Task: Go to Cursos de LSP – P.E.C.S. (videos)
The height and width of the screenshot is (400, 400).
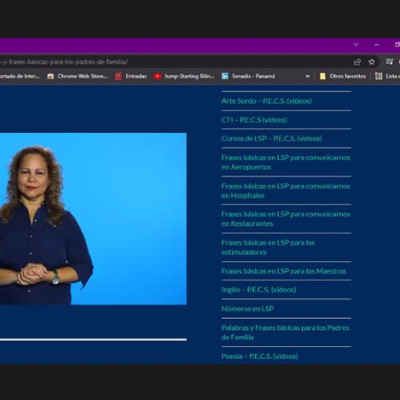Action: pyautogui.click(x=272, y=138)
